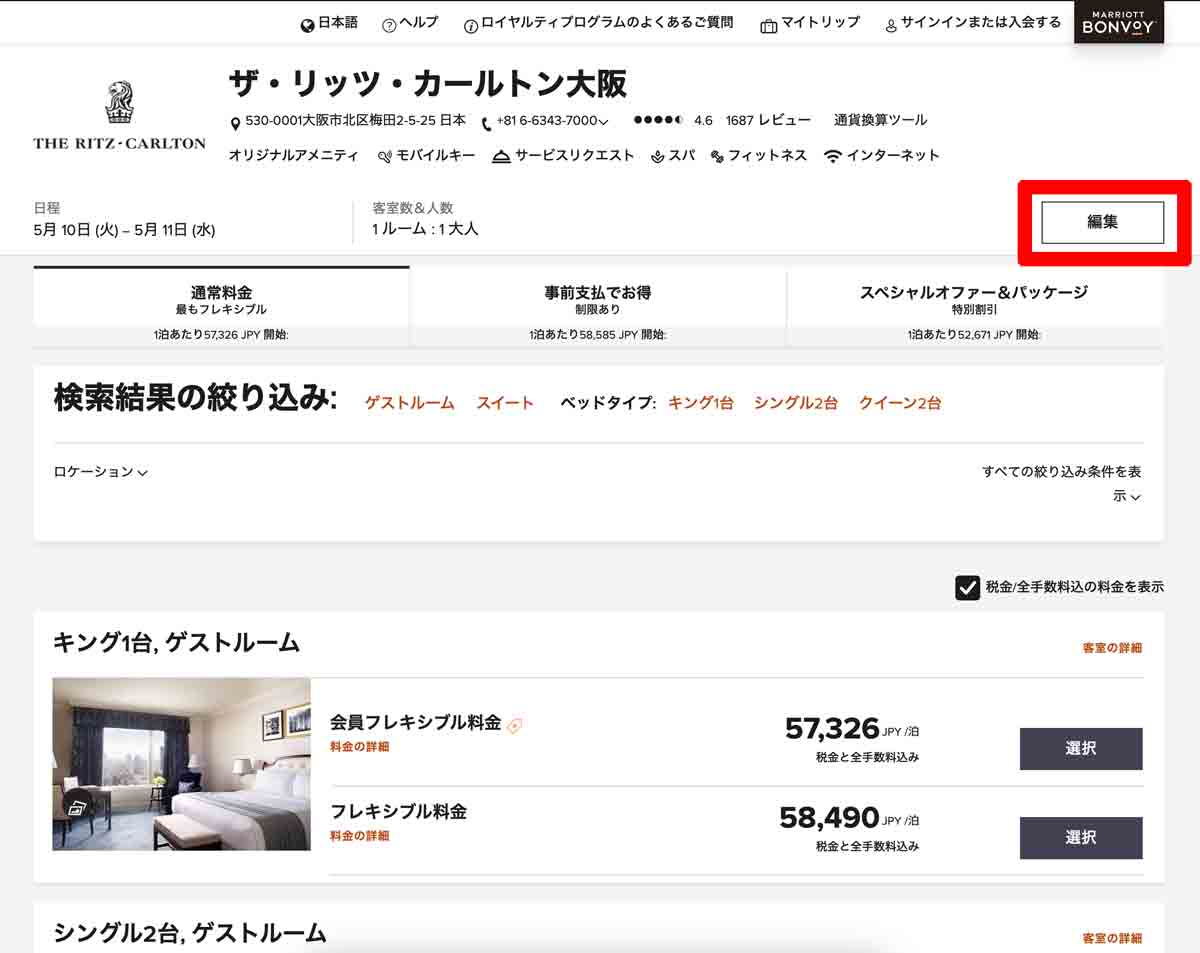Click the ザ・リッツ・カールトン大阪 heading
The image size is (1200, 953).
[x=428, y=84]
